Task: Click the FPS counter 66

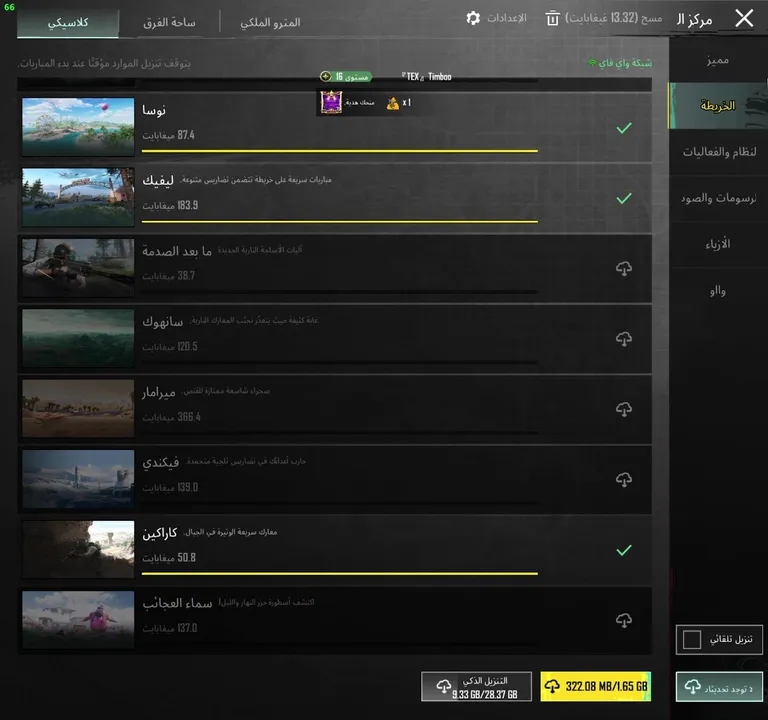Action: [9, 7]
